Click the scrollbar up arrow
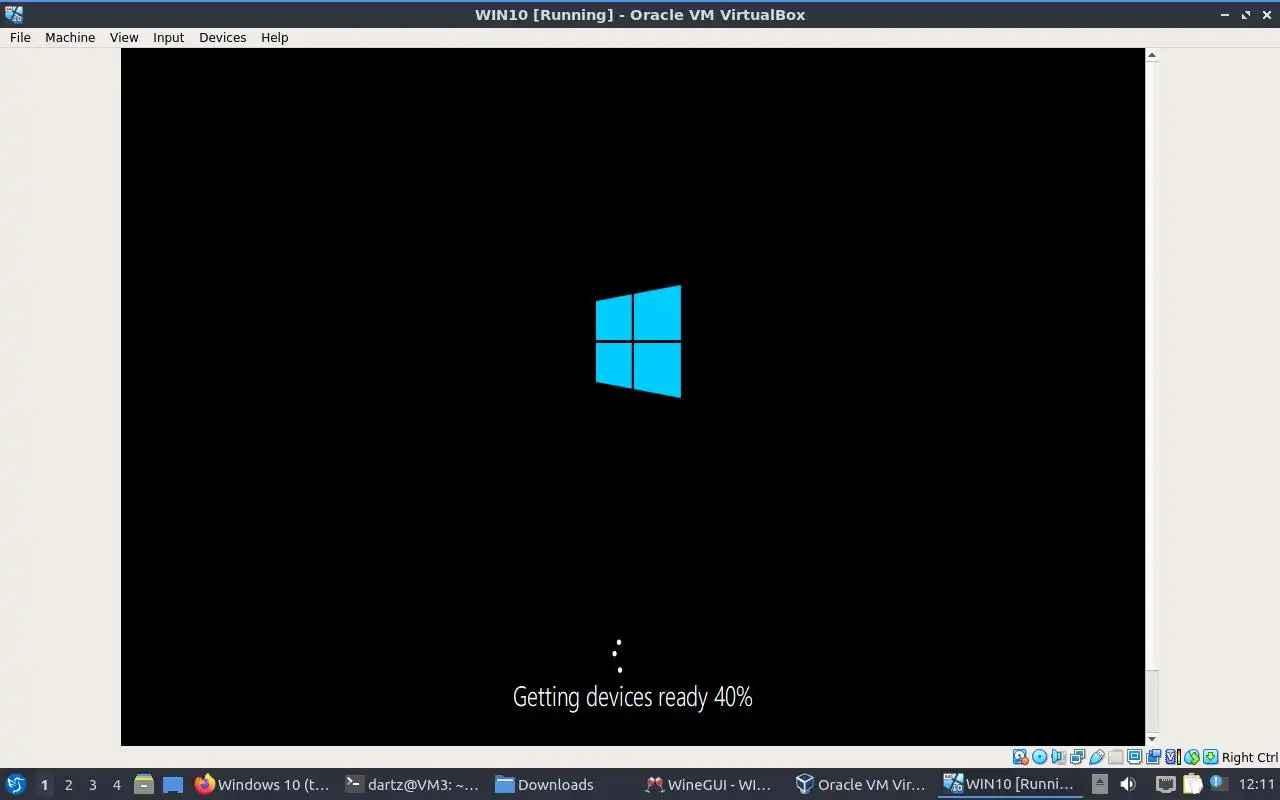Screen dimensions: 1280x800 pyautogui.click(x=1151, y=55)
